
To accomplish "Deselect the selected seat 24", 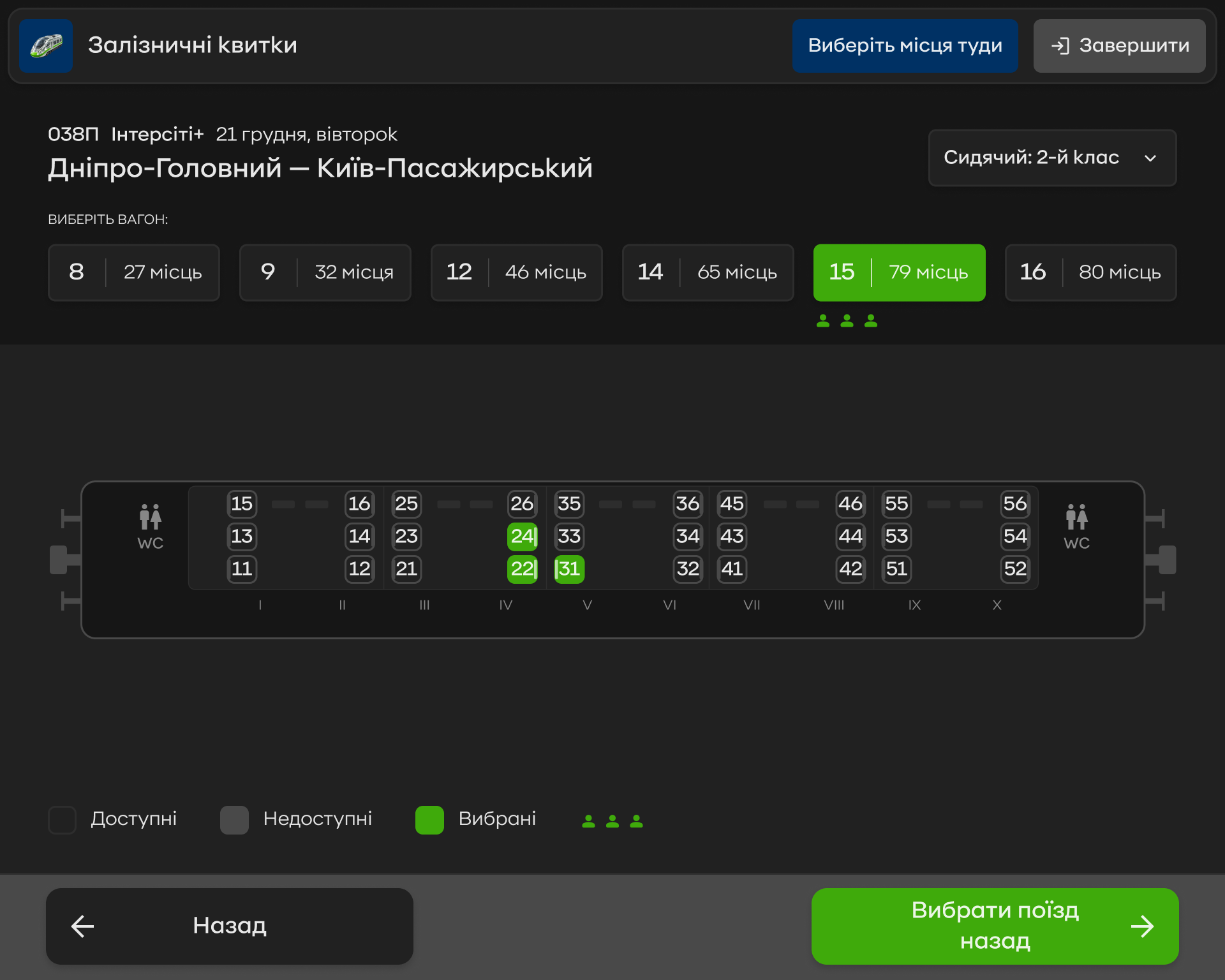I will coord(523,536).
